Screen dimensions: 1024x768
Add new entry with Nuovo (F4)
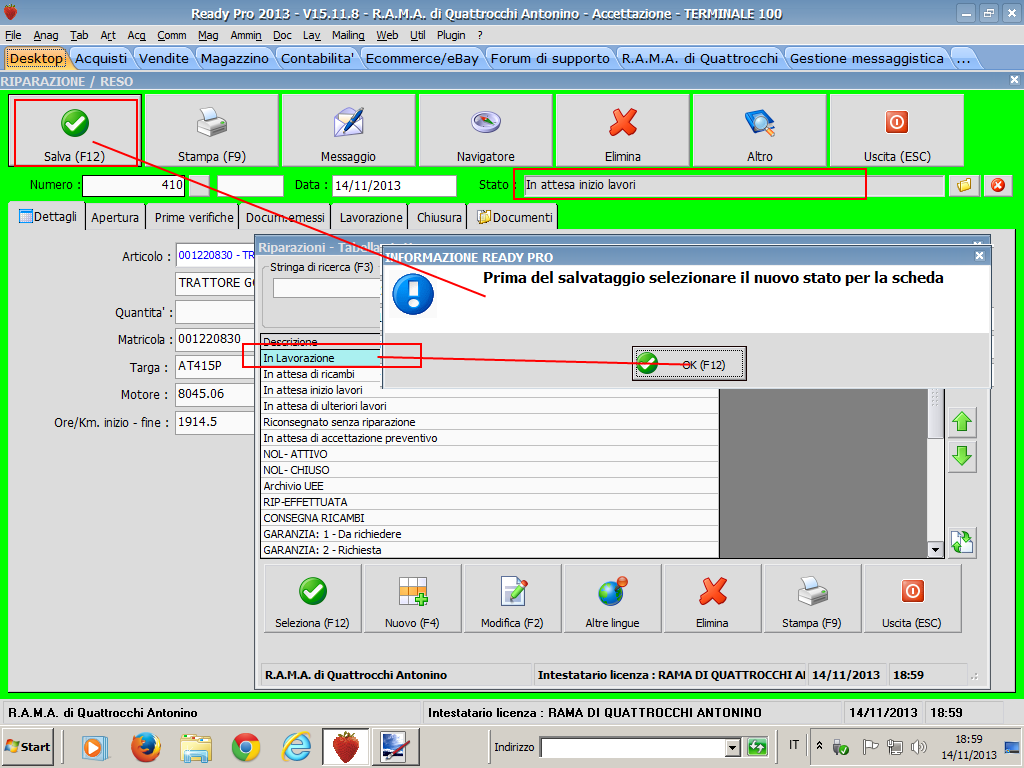(x=412, y=599)
